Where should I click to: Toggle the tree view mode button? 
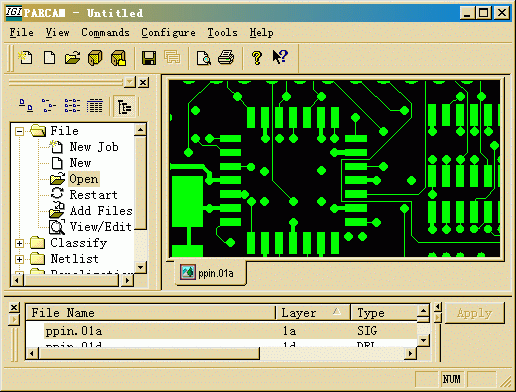[124, 106]
